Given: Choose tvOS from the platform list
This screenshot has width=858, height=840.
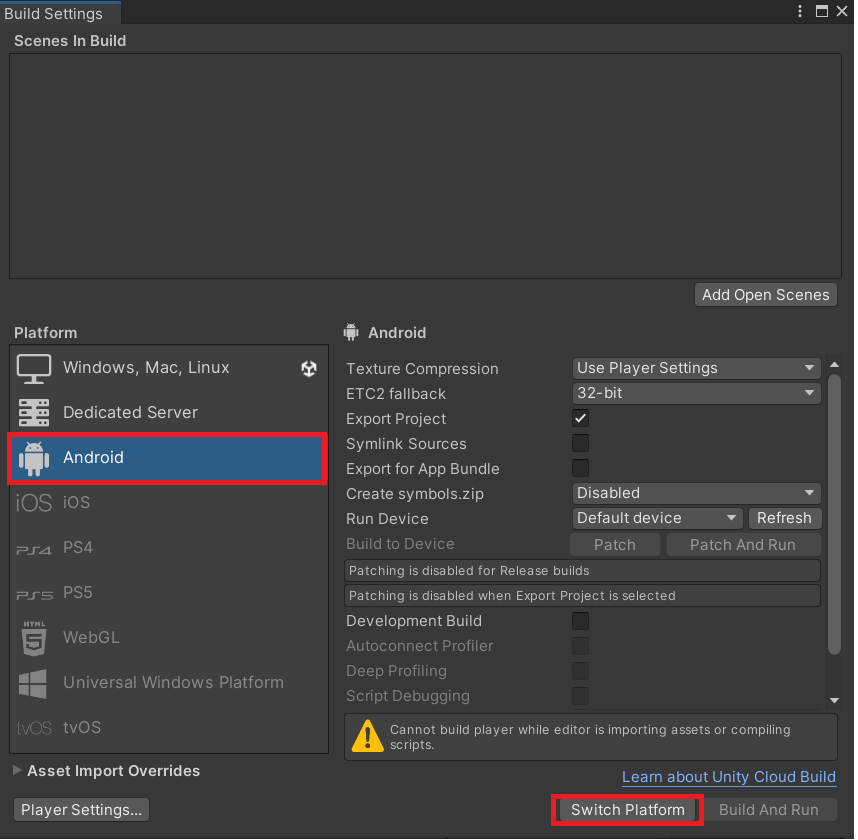Looking at the screenshot, I should click(x=169, y=728).
